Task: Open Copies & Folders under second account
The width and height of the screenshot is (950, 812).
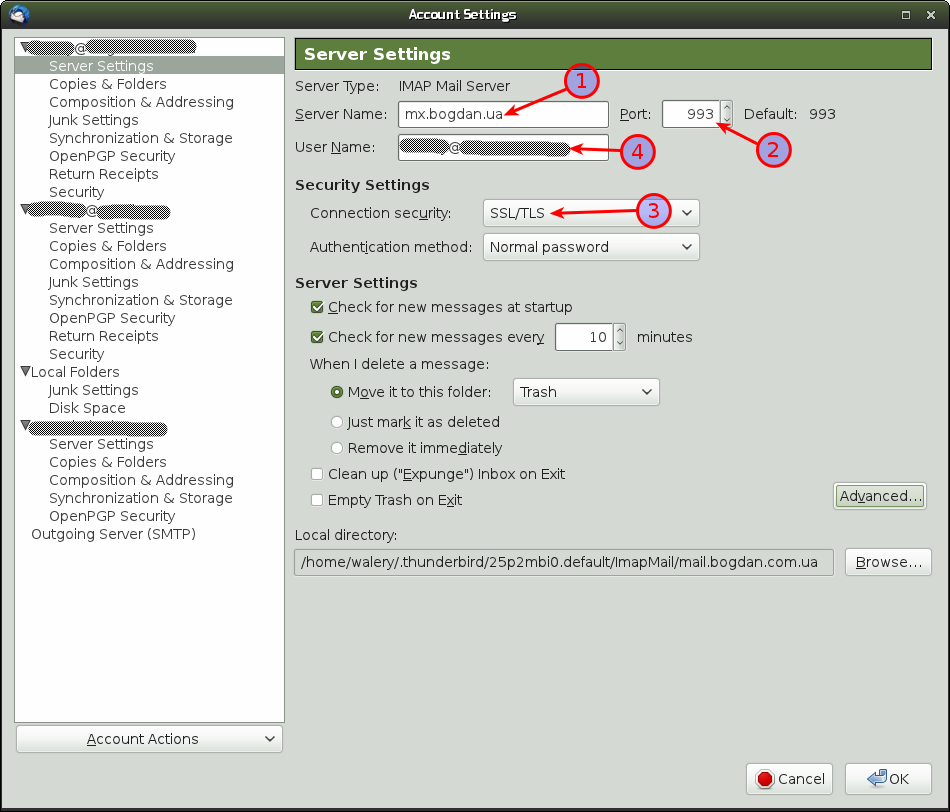Action: (x=108, y=246)
